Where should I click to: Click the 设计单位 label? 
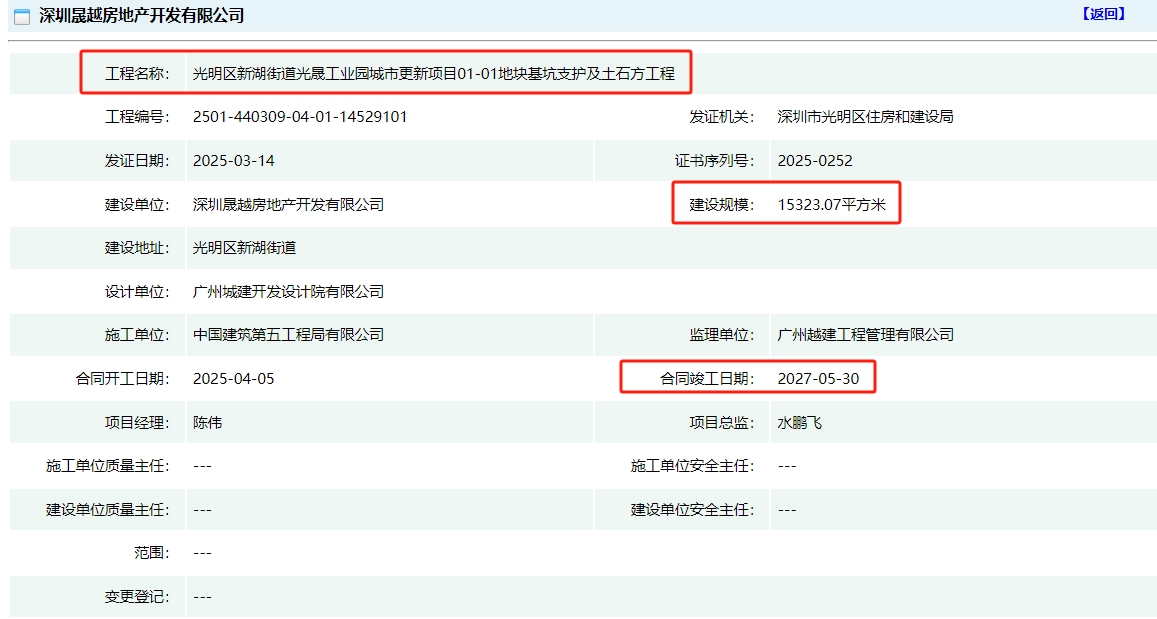point(137,291)
